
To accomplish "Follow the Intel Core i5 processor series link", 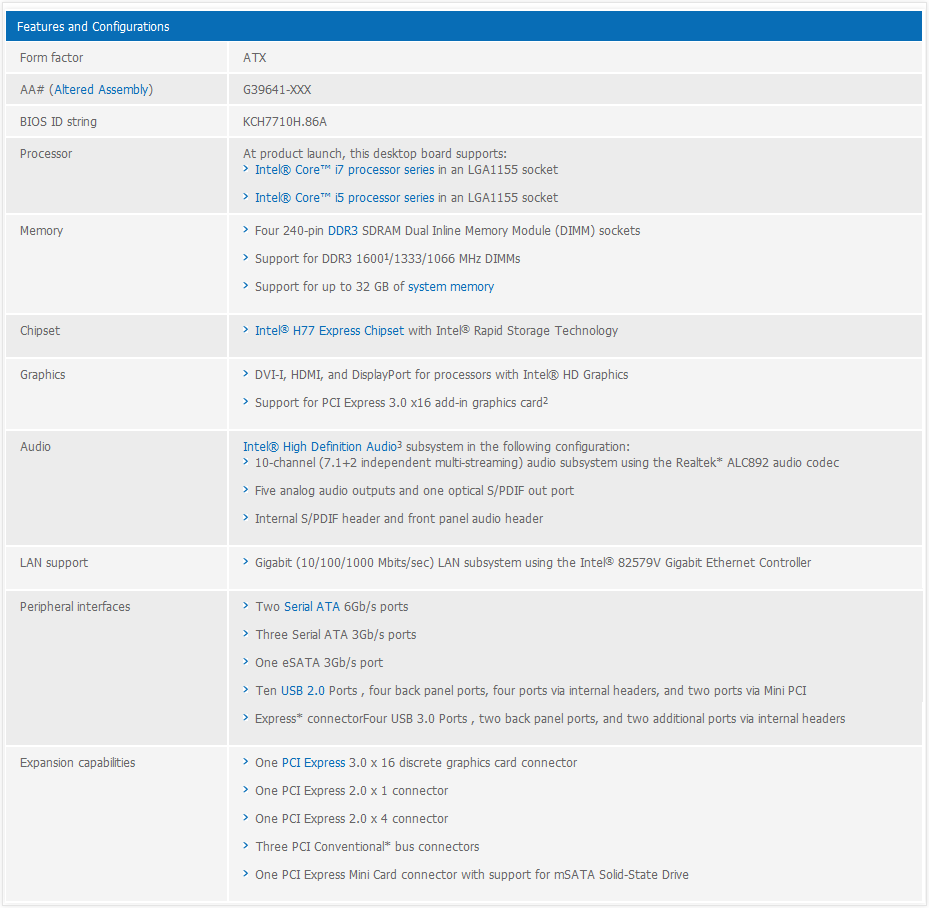I will pos(344,198).
